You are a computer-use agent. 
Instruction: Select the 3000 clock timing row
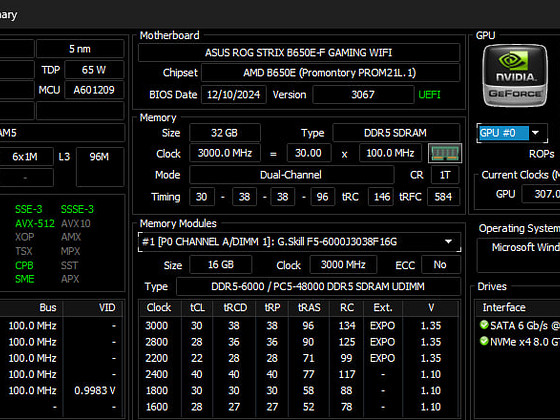[x=299, y=326]
